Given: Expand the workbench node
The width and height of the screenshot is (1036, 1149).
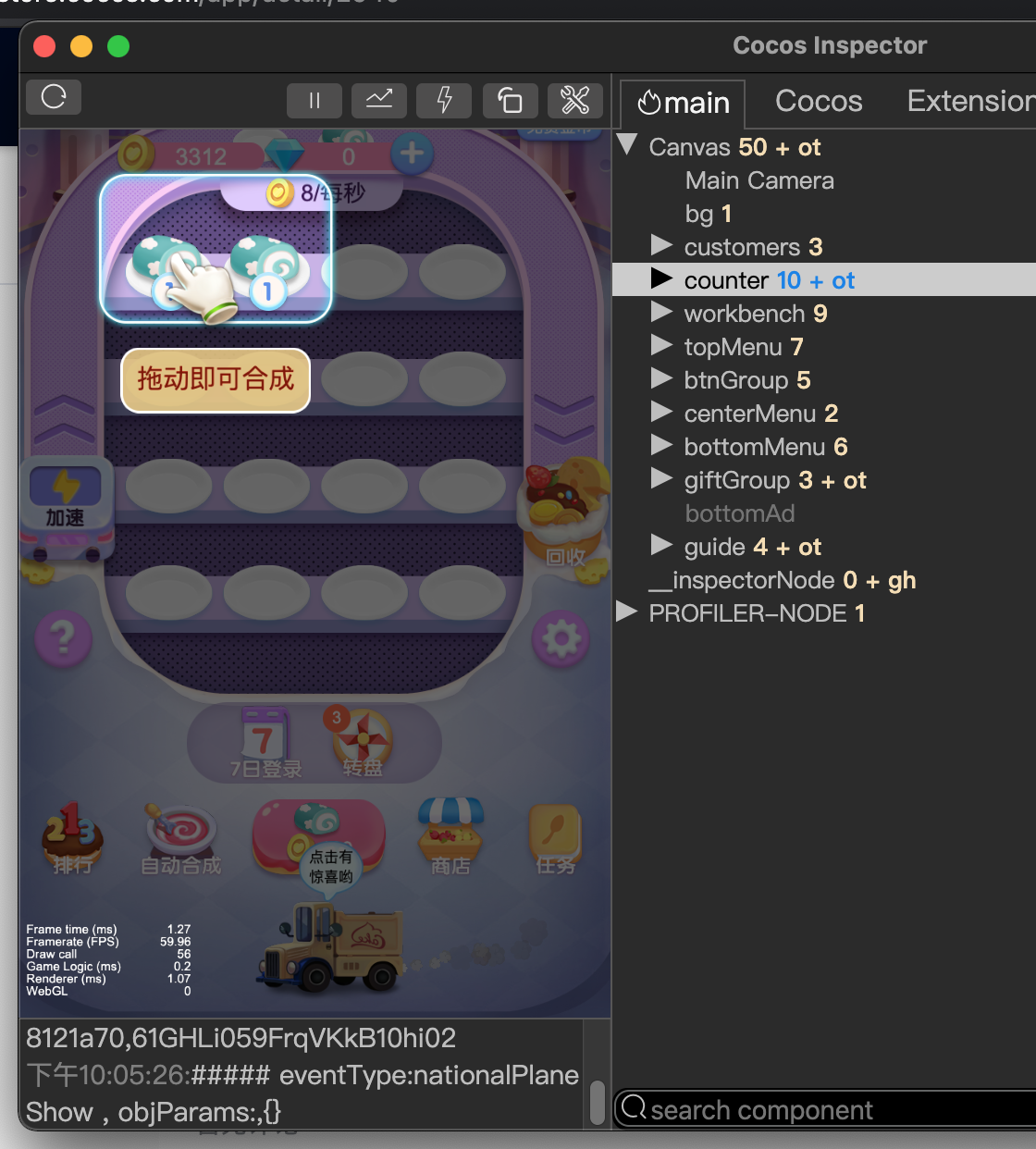Looking at the screenshot, I should click(x=662, y=312).
